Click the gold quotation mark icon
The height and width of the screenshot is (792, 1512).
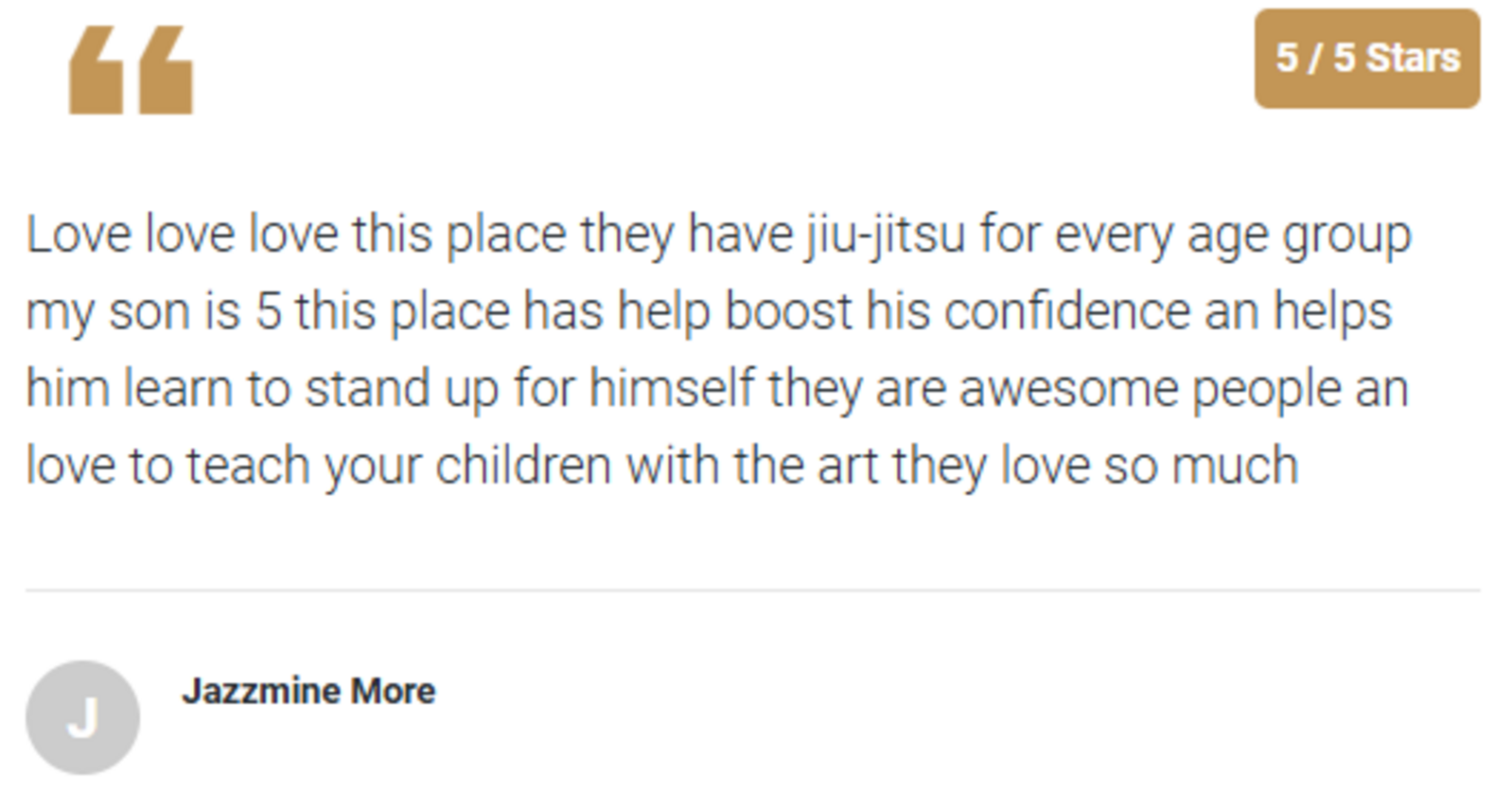coord(131,71)
